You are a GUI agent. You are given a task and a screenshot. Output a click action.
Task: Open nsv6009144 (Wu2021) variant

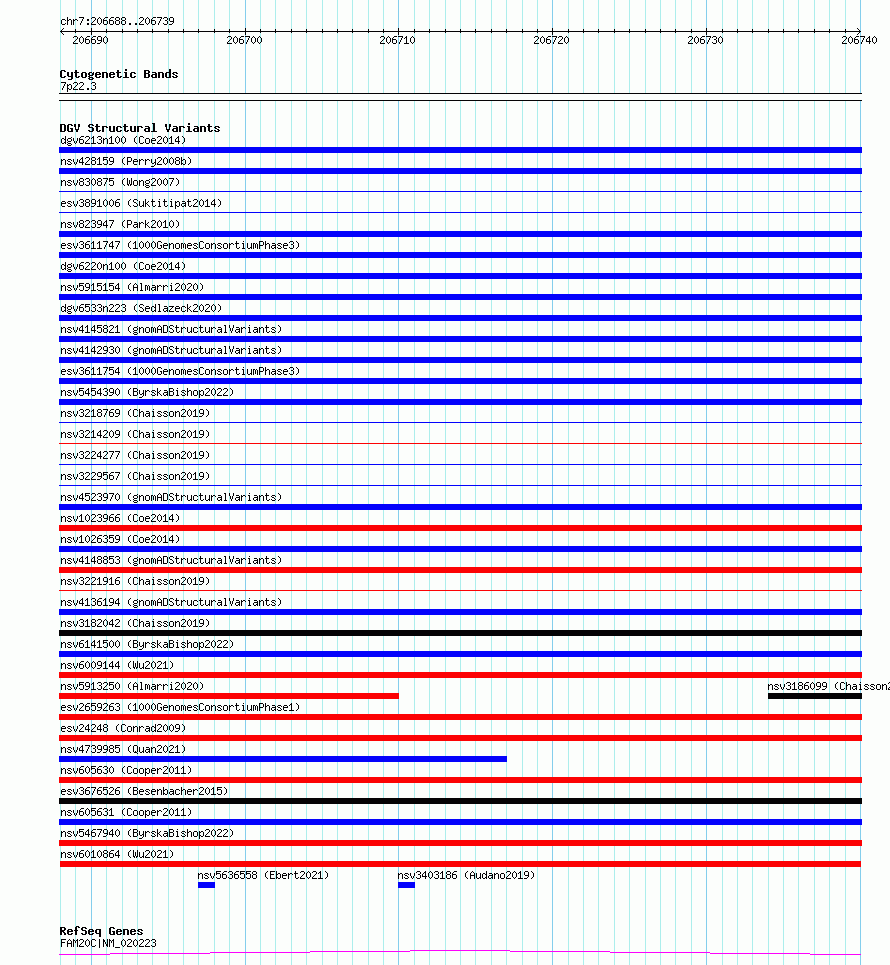coord(117,665)
